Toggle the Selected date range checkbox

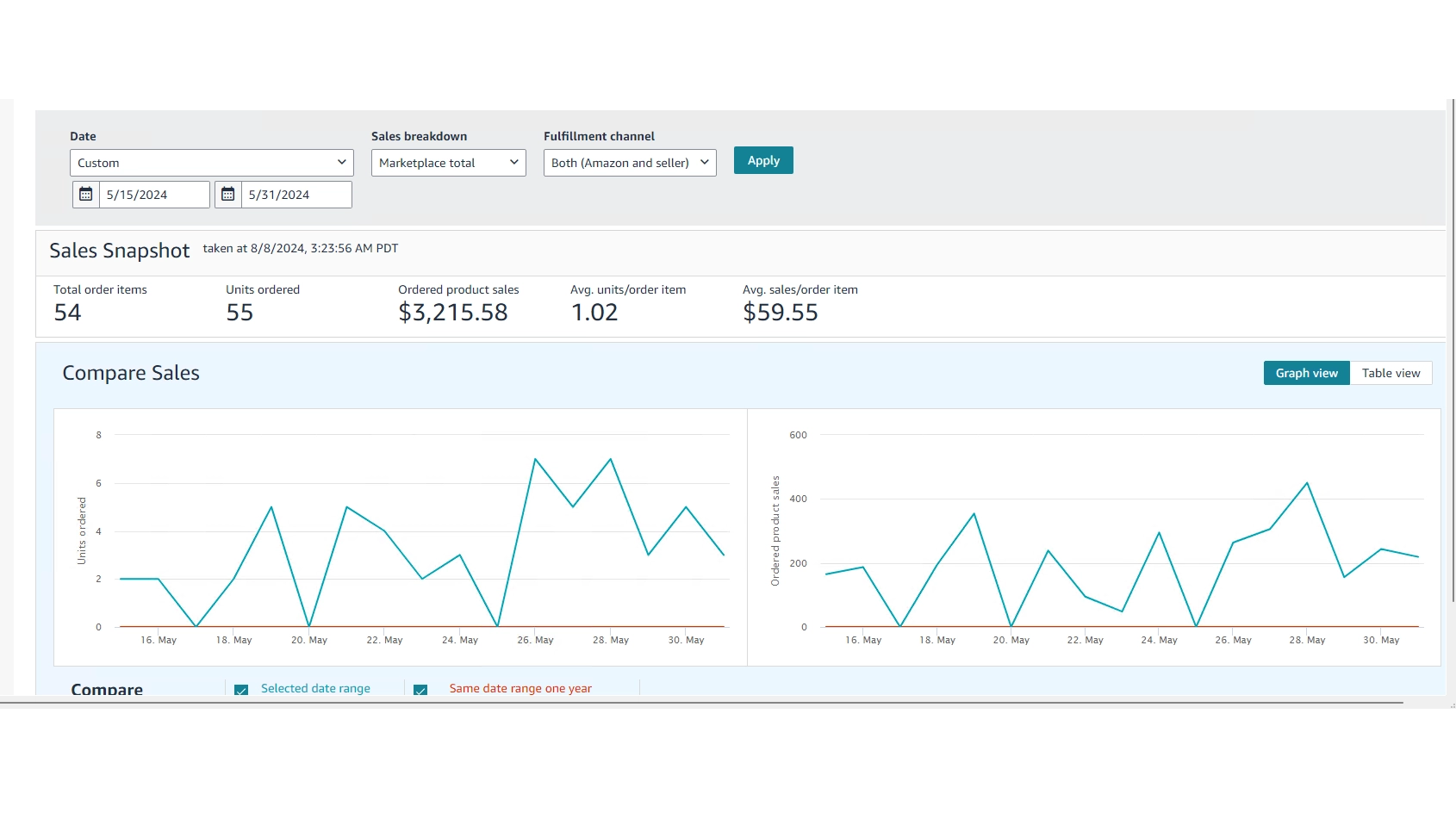coord(241,690)
